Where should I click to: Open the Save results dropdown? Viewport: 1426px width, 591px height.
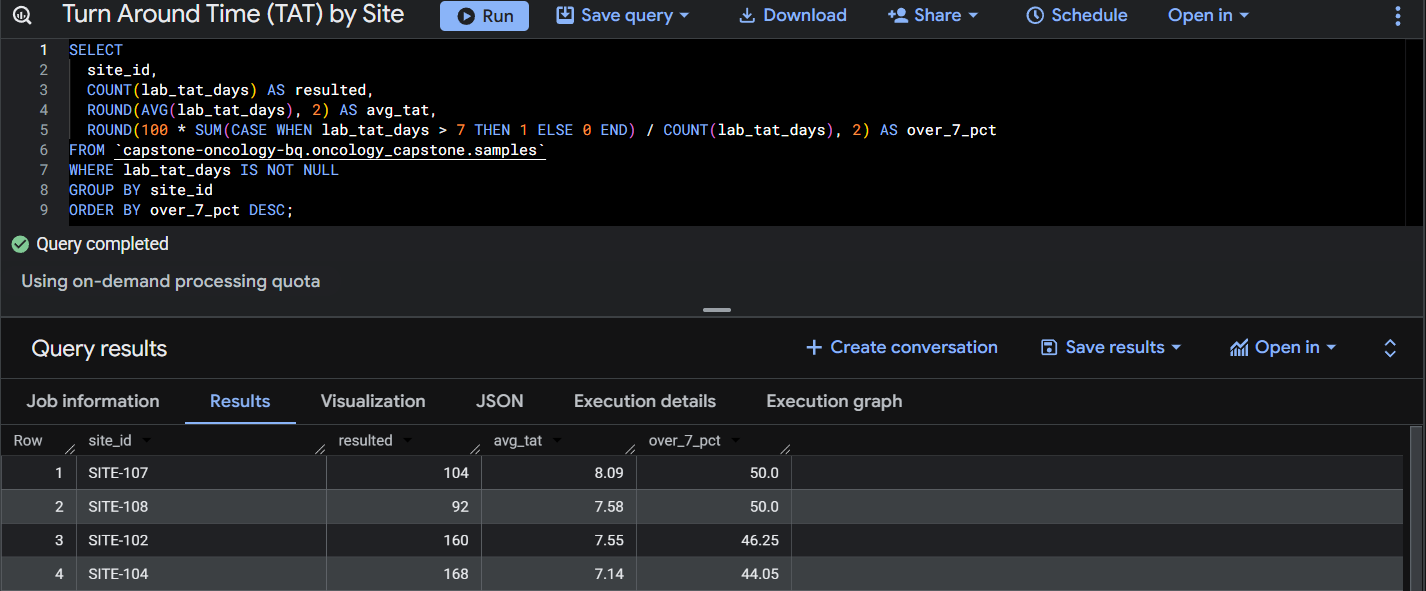point(1111,347)
